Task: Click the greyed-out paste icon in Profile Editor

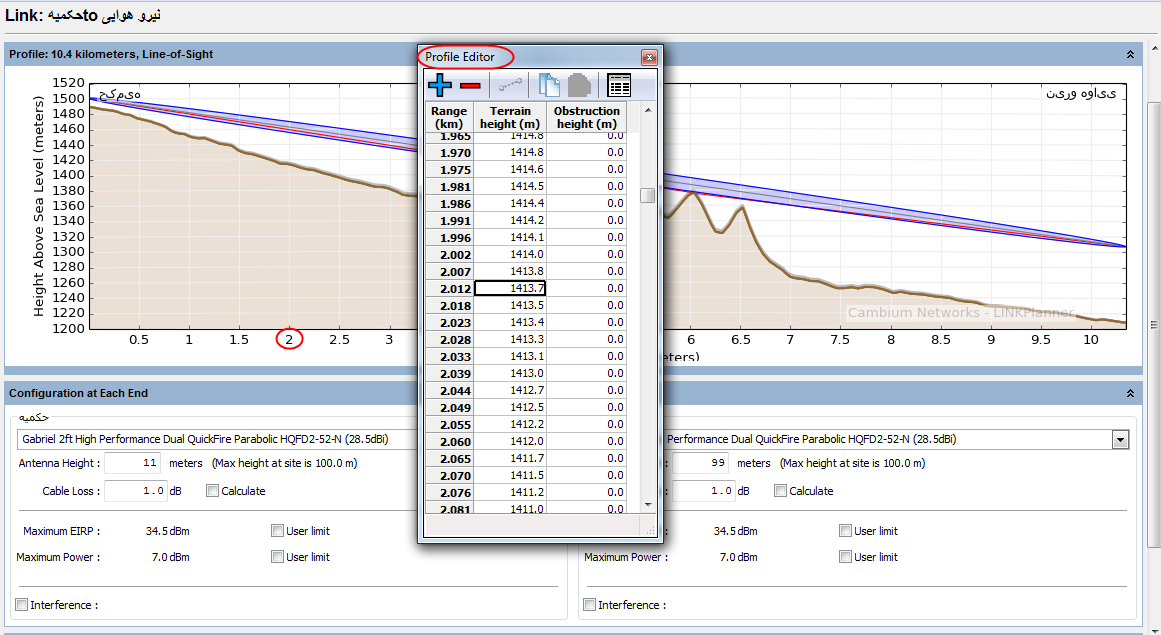Action: coord(579,85)
